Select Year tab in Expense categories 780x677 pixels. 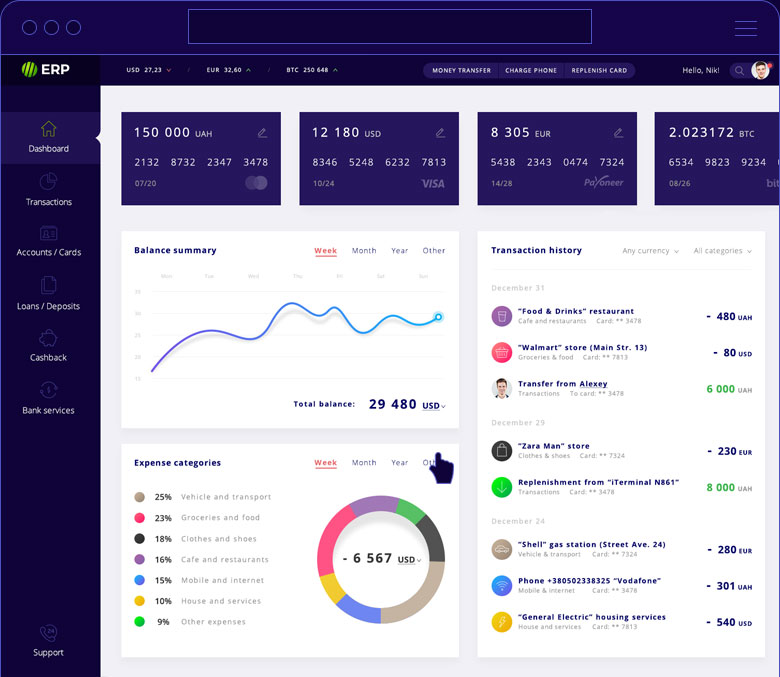coord(399,463)
